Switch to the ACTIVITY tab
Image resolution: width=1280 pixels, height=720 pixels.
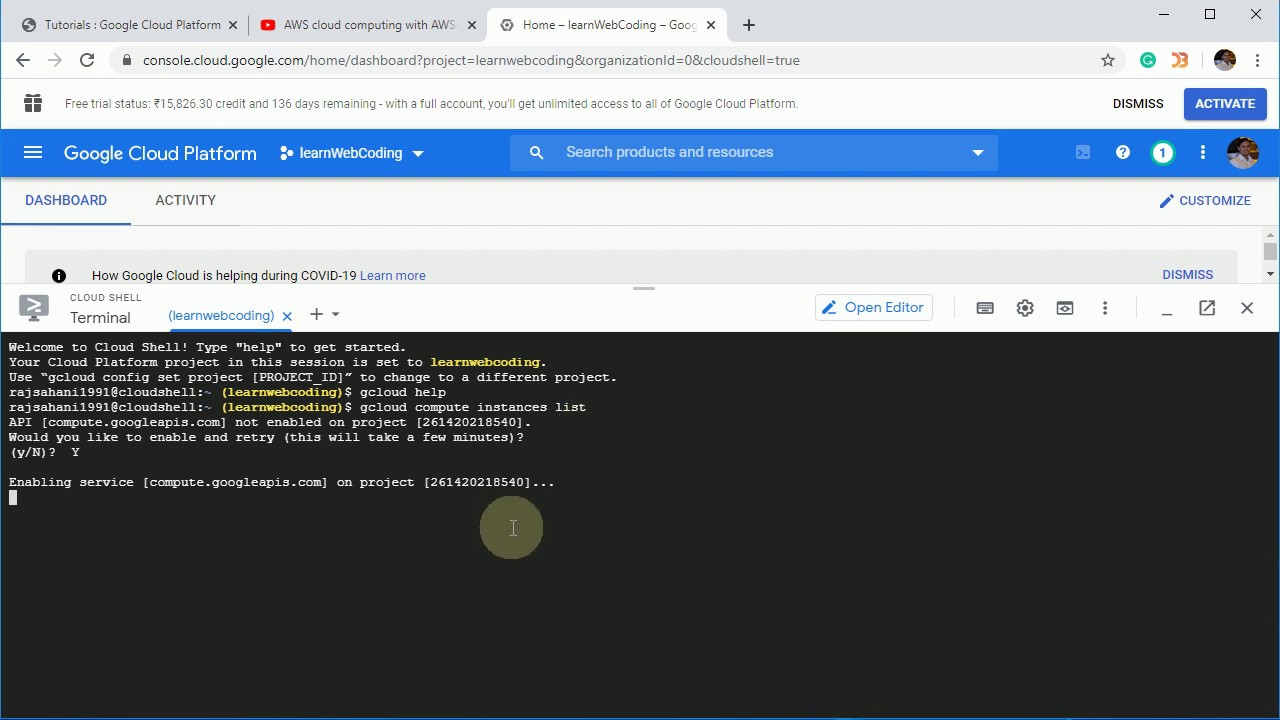[186, 200]
